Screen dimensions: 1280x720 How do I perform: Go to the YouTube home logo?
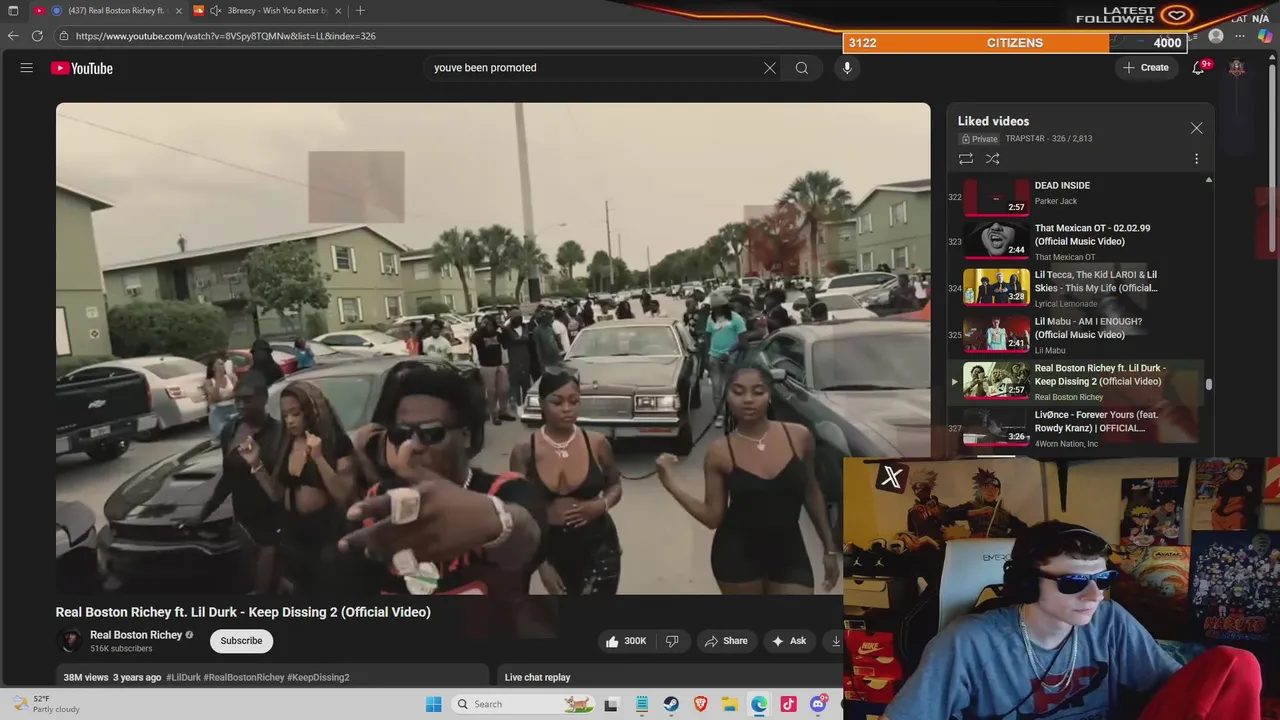[x=82, y=68]
